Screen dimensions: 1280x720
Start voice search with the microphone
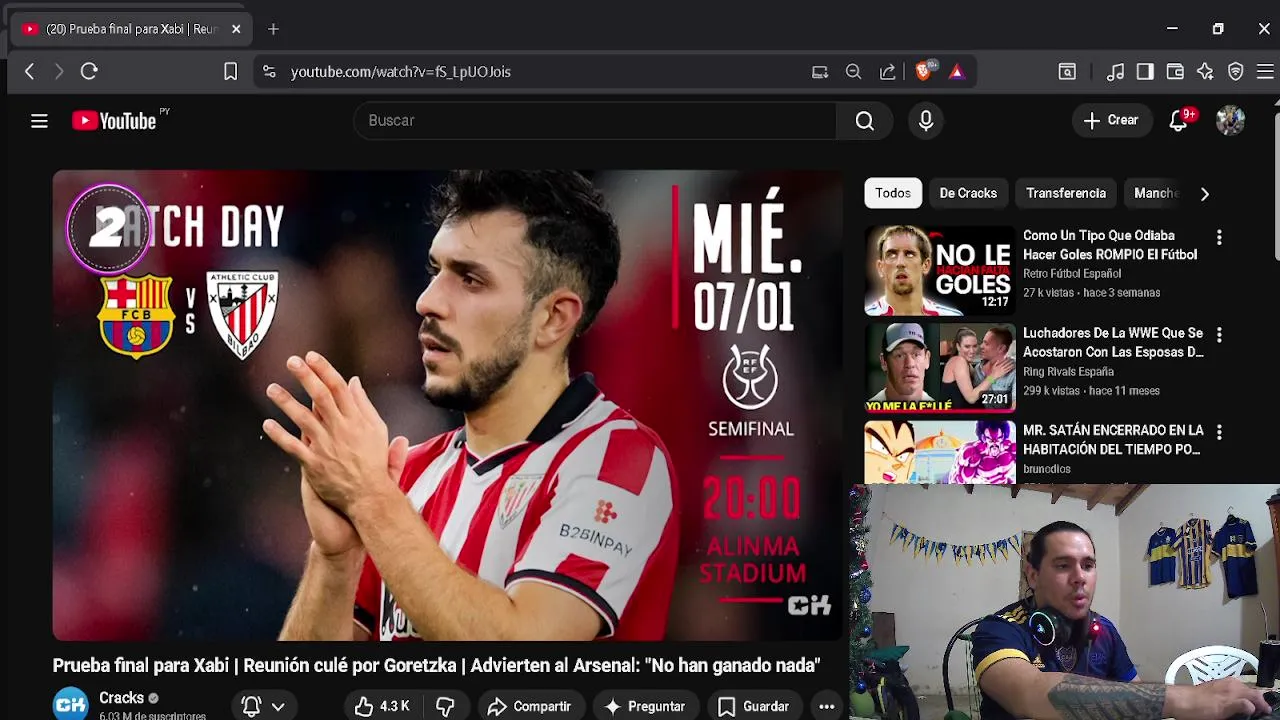coord(926,121)
